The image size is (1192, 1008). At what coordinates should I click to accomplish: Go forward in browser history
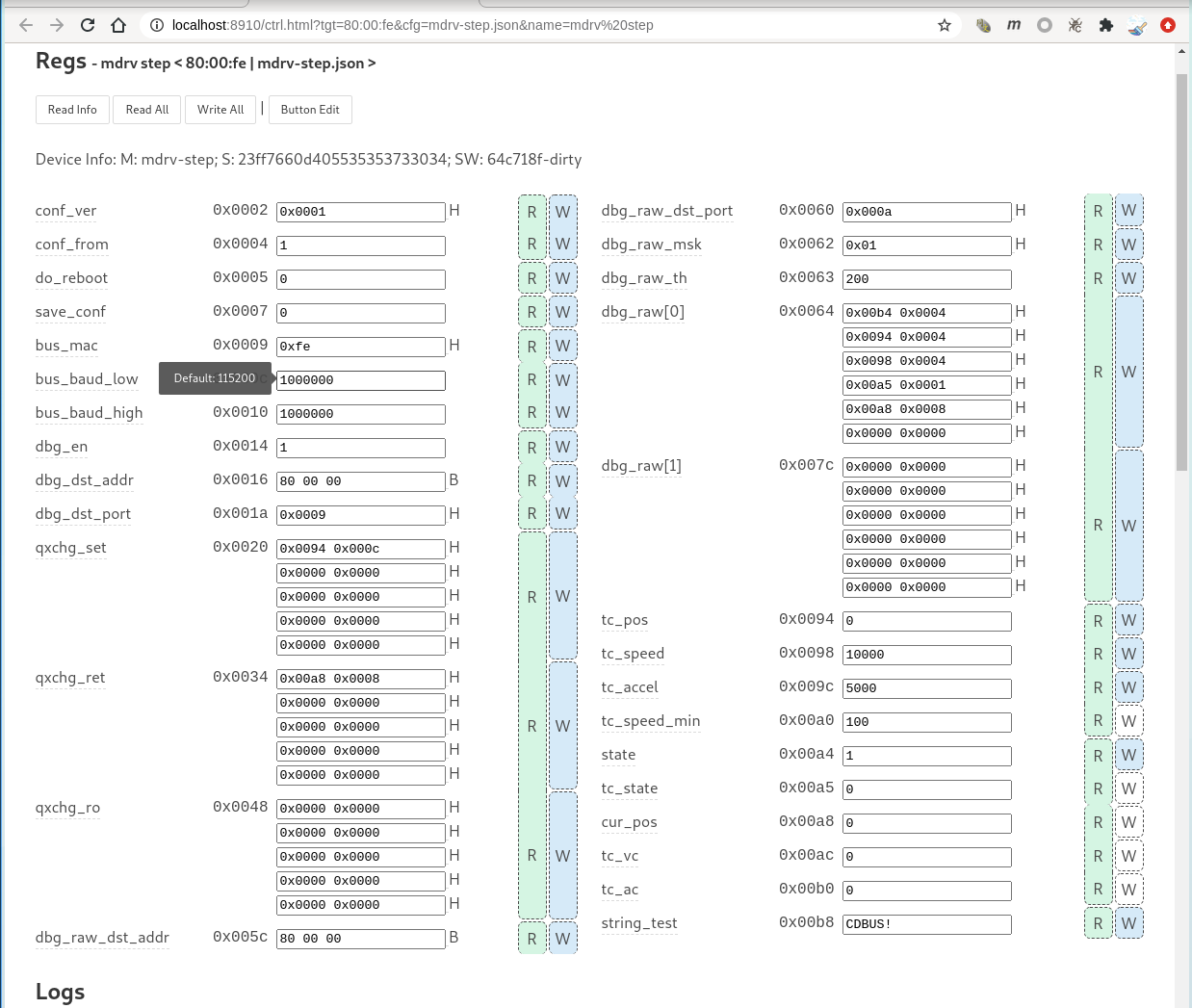point(57,25)
